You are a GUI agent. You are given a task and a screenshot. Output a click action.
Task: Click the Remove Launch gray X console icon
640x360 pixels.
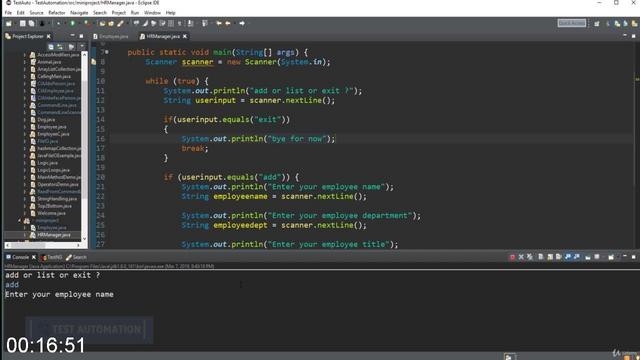(x=521, y=257)
